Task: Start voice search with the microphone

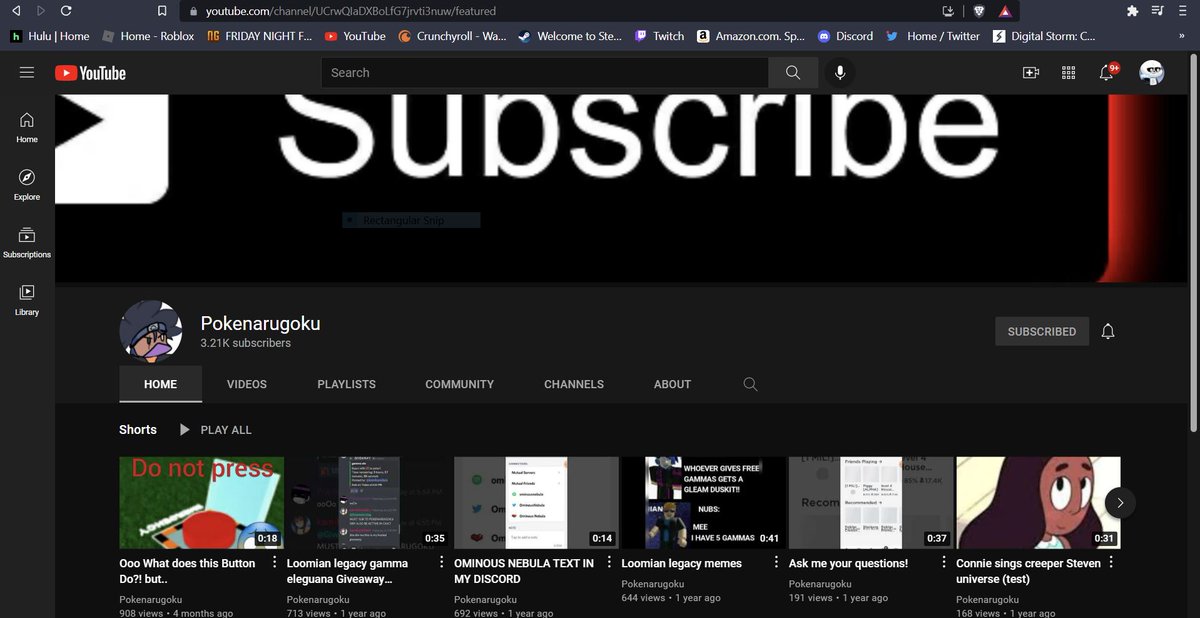Action: 840,72
